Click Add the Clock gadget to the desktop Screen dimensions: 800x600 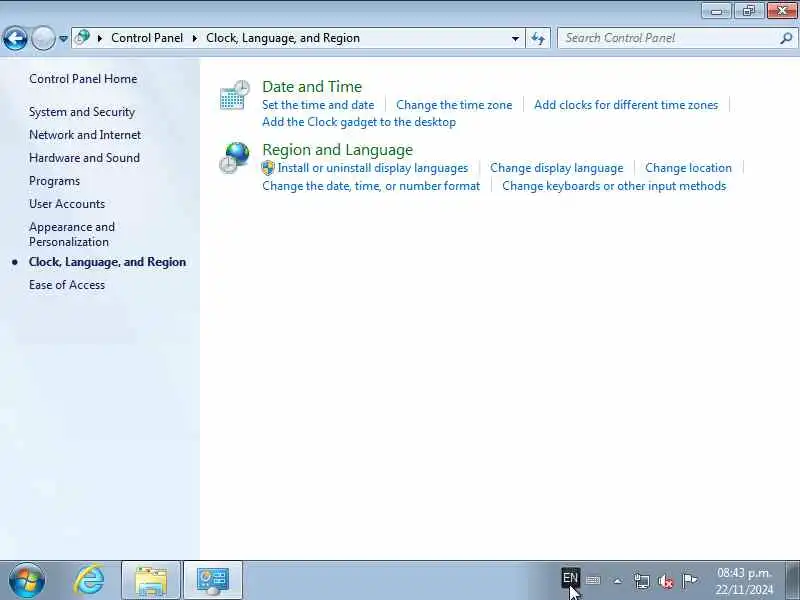359,122
